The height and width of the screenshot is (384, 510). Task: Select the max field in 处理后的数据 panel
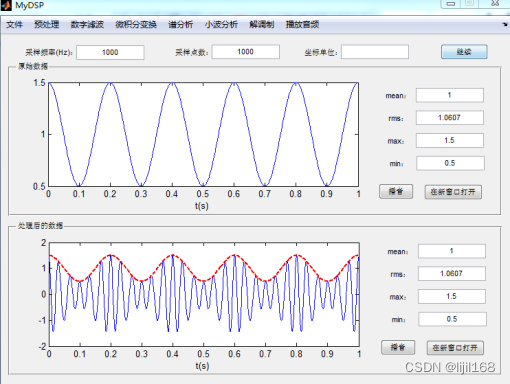[452, 296]
